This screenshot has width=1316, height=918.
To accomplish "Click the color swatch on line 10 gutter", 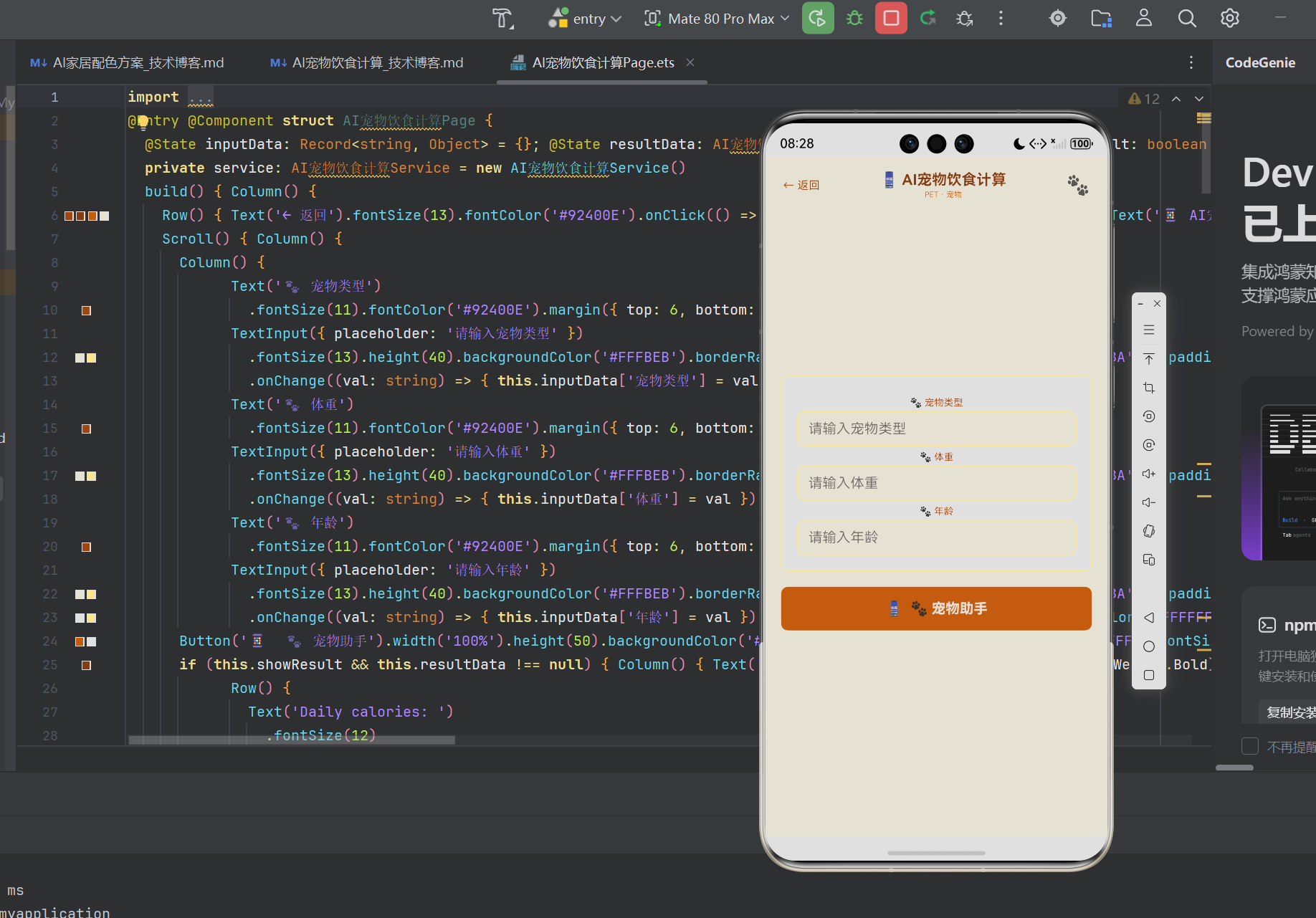I will click(x=86, y=310).
